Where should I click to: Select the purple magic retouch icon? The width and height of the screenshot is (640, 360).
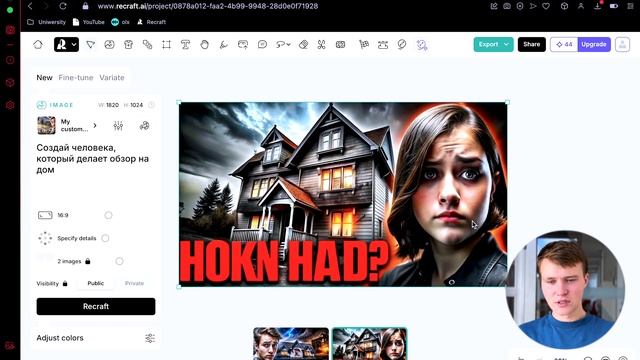click(x=422, y=44)
